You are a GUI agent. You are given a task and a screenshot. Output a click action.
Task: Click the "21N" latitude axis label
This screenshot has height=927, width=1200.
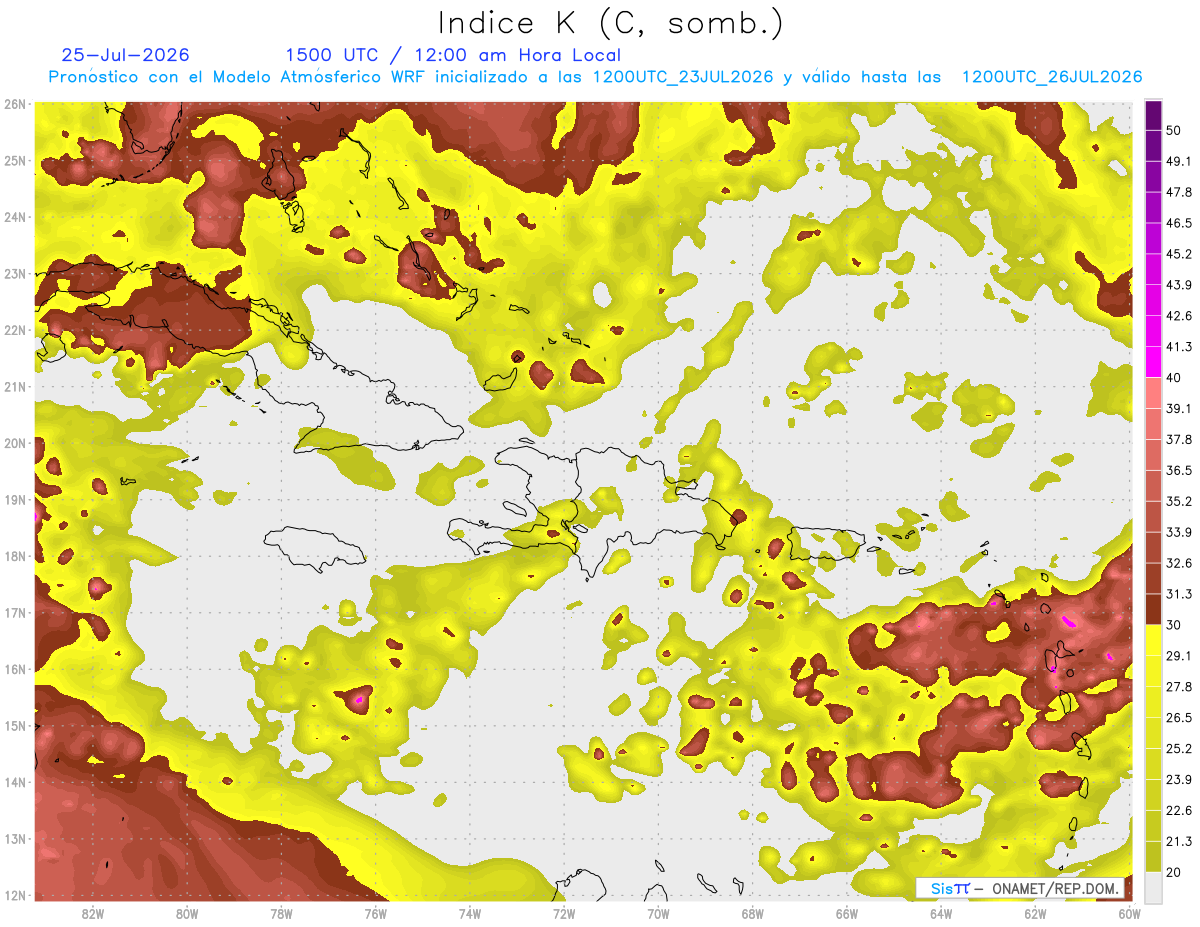(14, 387)
